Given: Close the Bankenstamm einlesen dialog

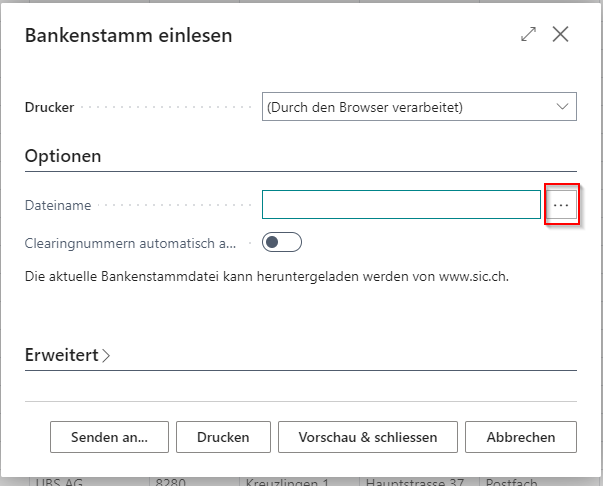Looking at the screenshot, I should tap(560, 35).
